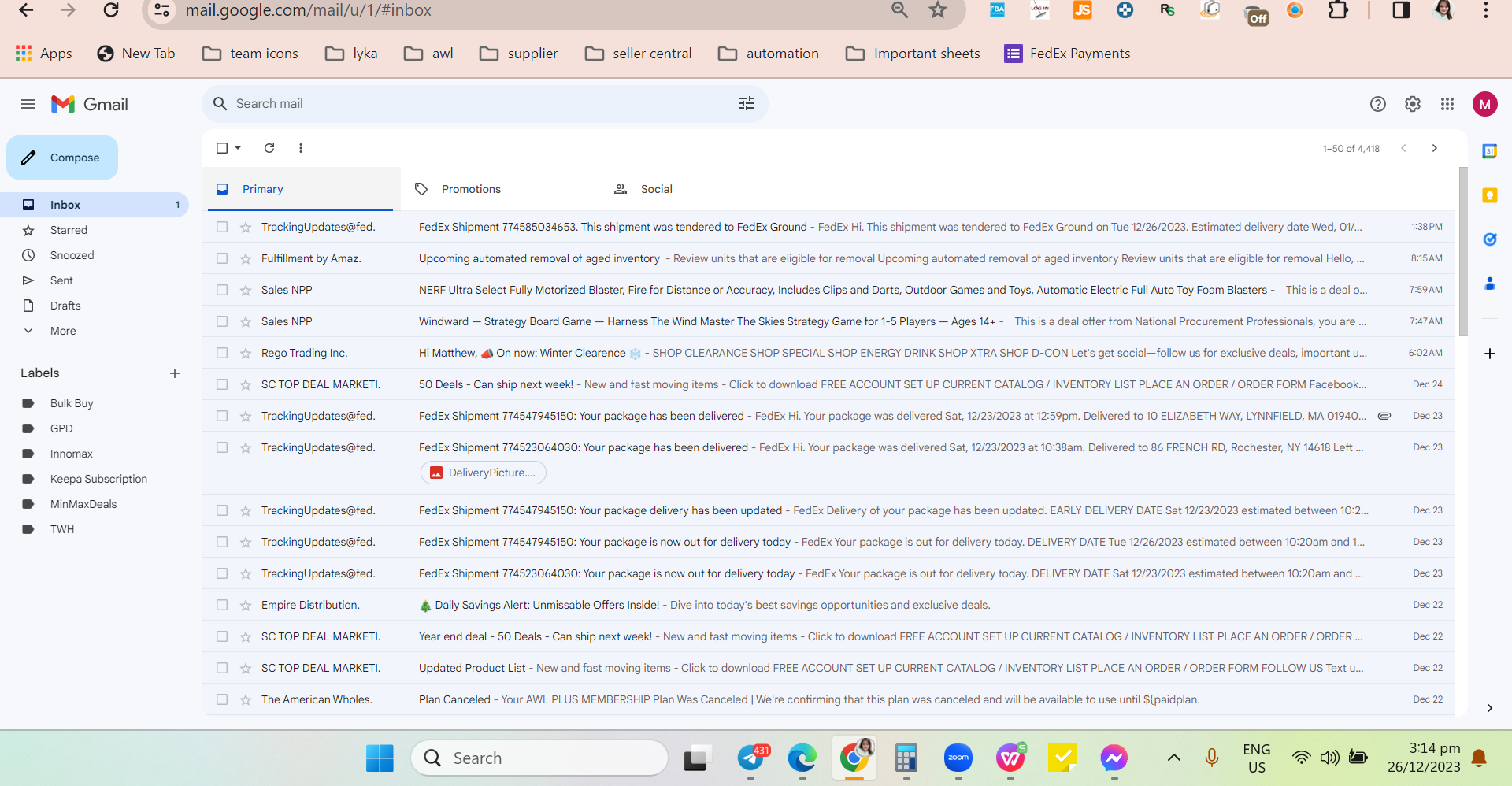Viewport: 1512px width, 786px height.
Task: Check The American Wholes. email checkbox
Action: pos(222,699)
